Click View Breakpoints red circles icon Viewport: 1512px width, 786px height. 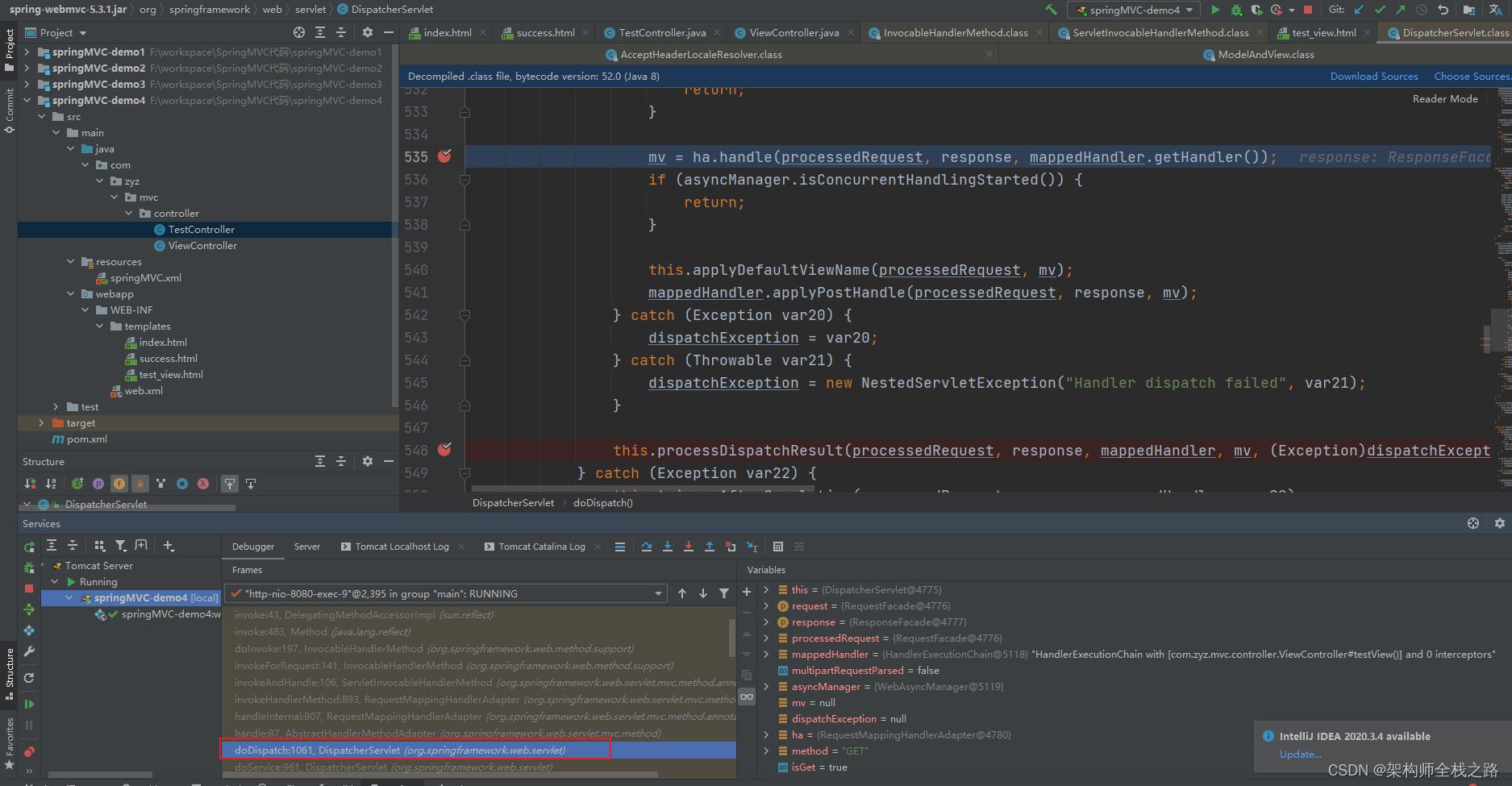29,751
